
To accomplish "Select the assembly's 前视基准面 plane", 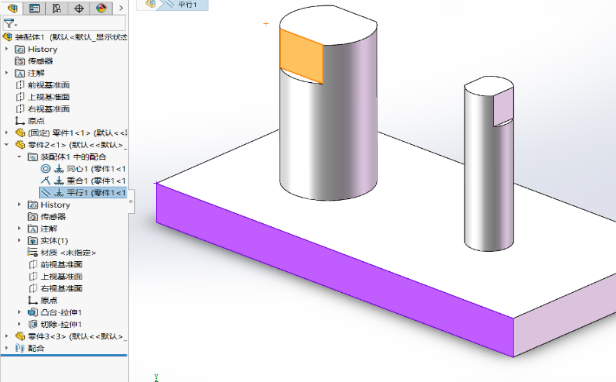I will click(x=42, y=85).
